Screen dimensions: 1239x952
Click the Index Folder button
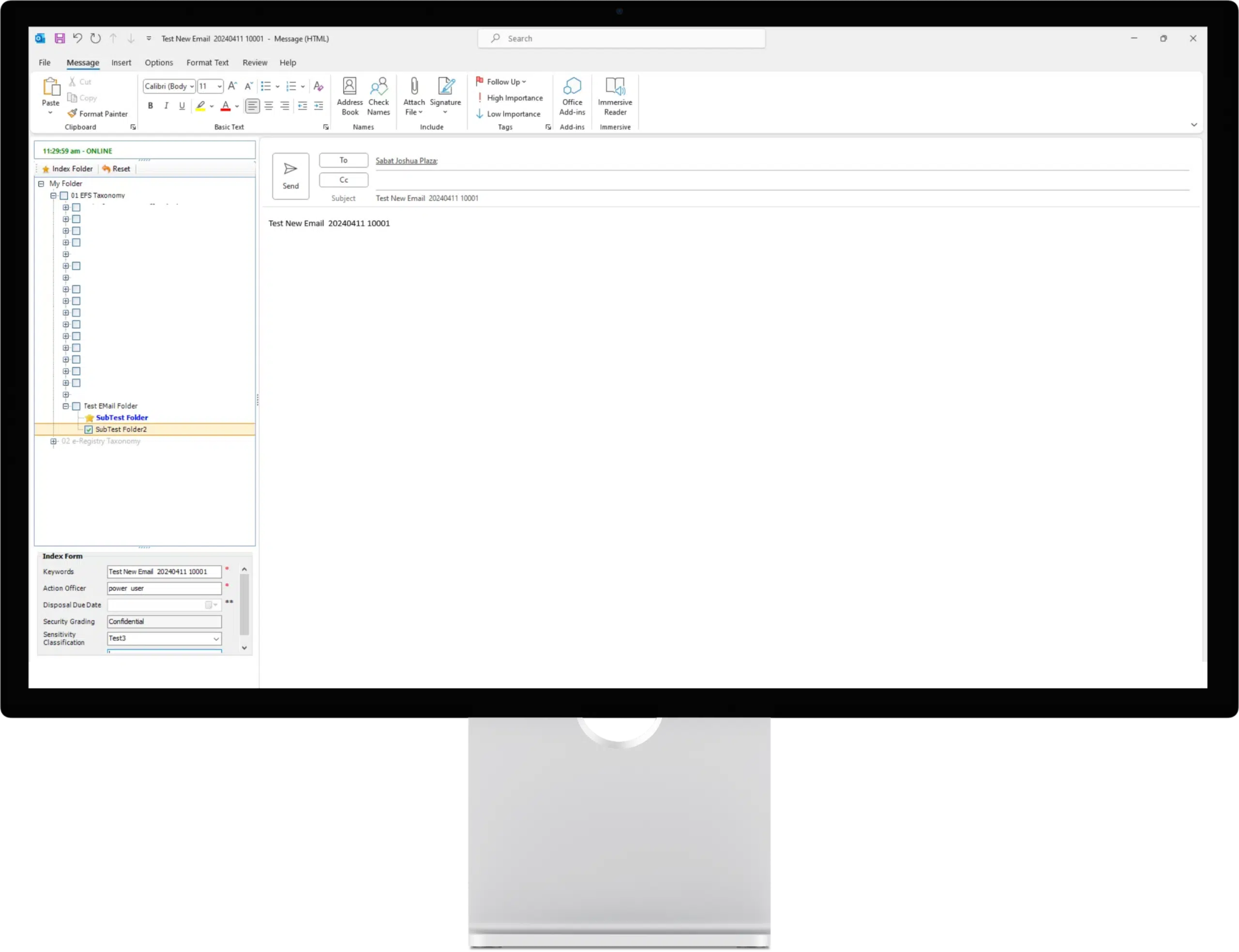tap(67, 169)
